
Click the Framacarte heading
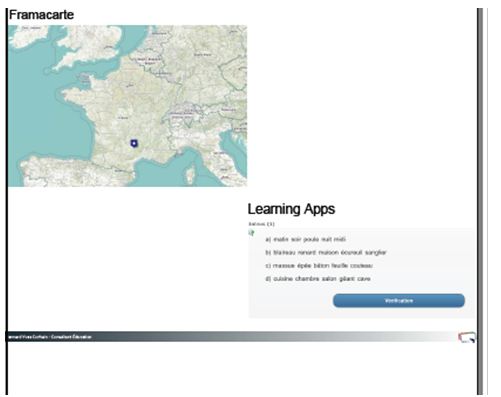tap(41, 15)
